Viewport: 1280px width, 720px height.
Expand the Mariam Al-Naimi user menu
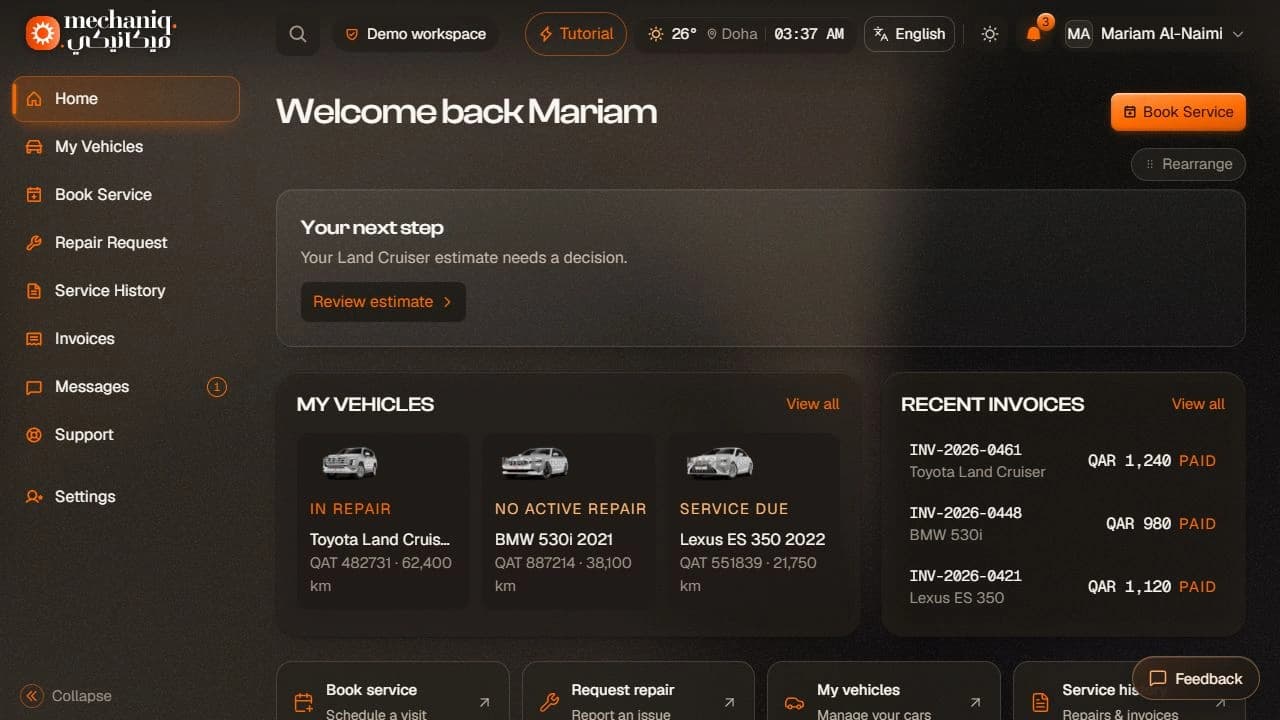tap(1155, 34)
